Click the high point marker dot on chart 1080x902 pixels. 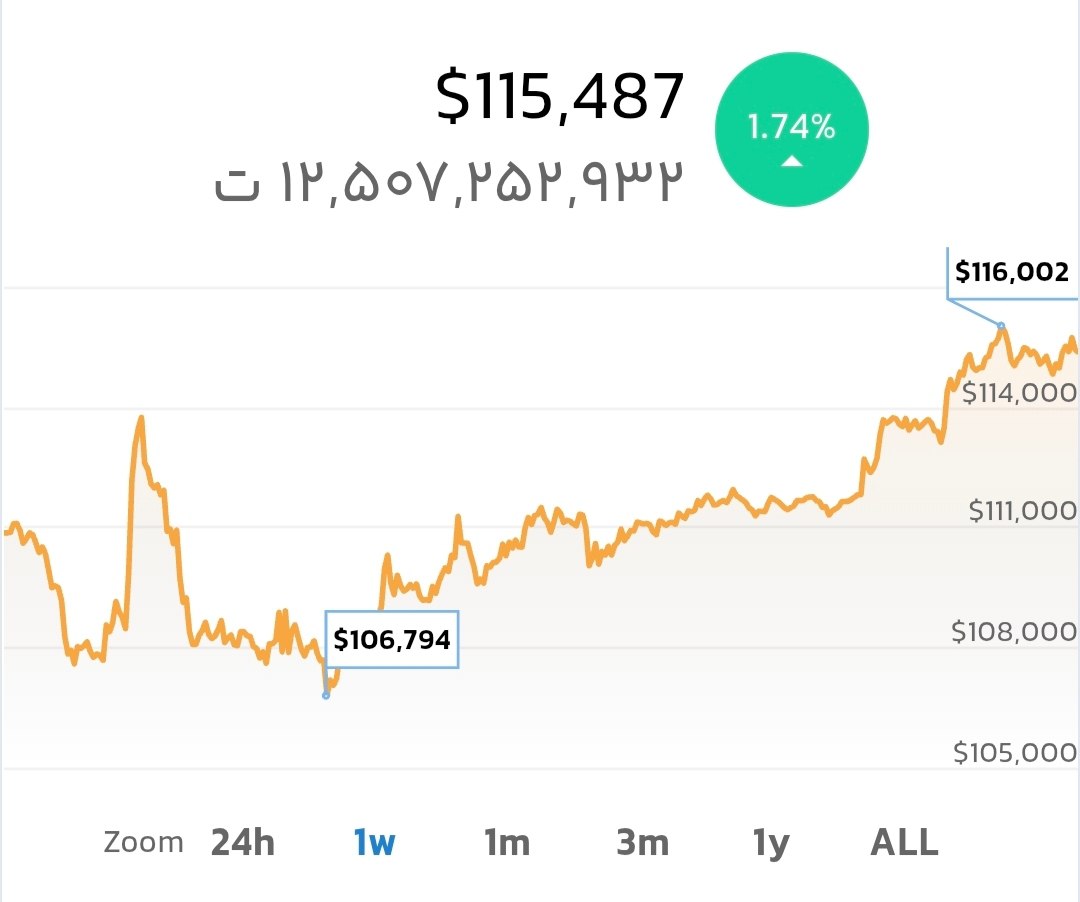point(1000,325)
